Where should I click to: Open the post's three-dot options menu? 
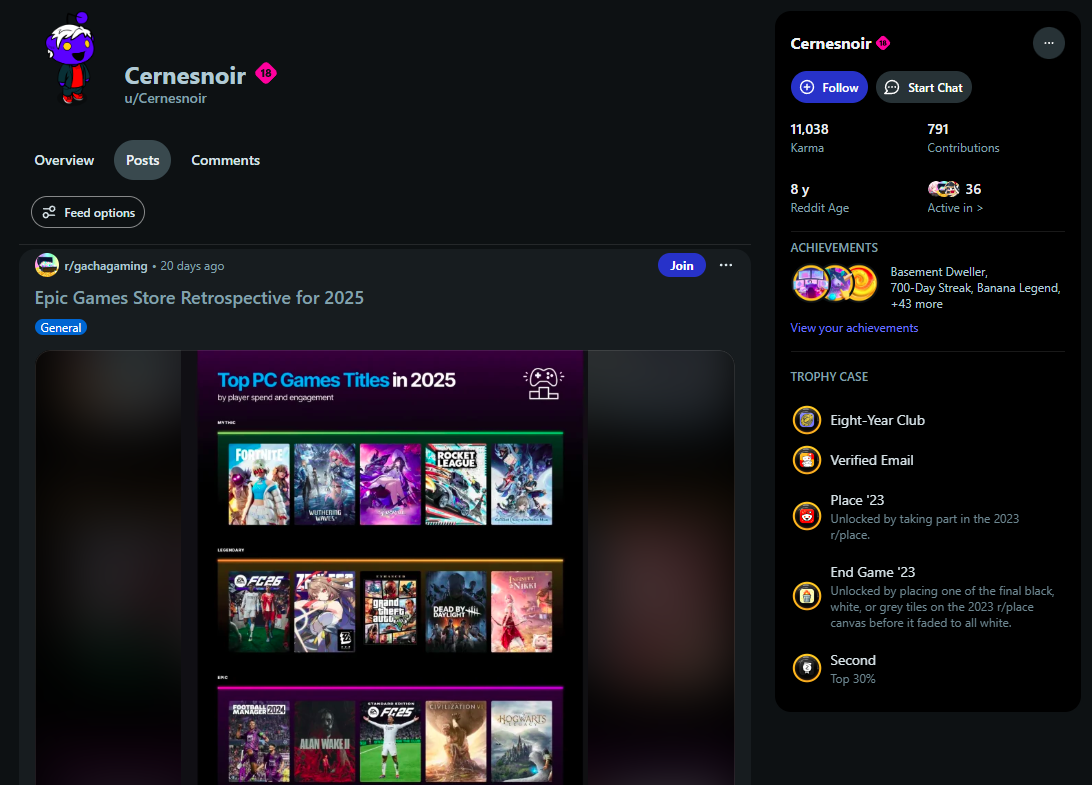(x=726, y=265)
